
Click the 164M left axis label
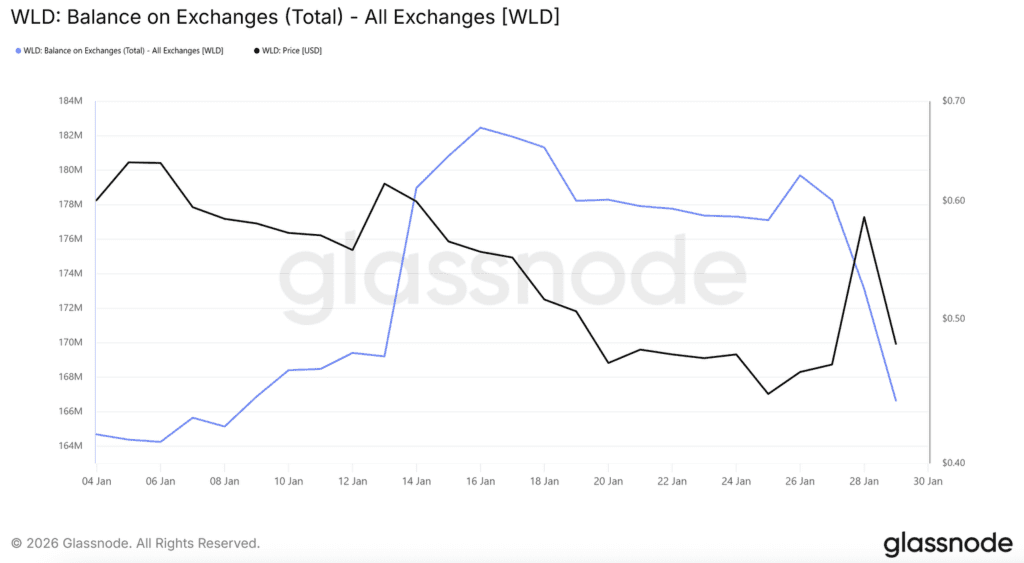(x=70, y=446)
